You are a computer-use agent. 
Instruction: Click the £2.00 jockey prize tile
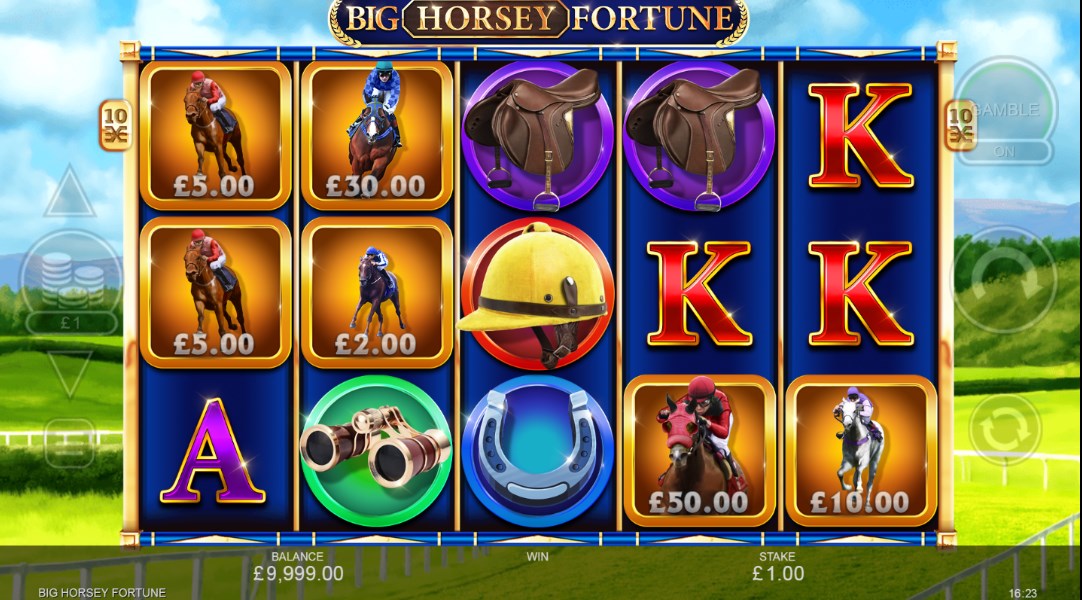[377, 293]
